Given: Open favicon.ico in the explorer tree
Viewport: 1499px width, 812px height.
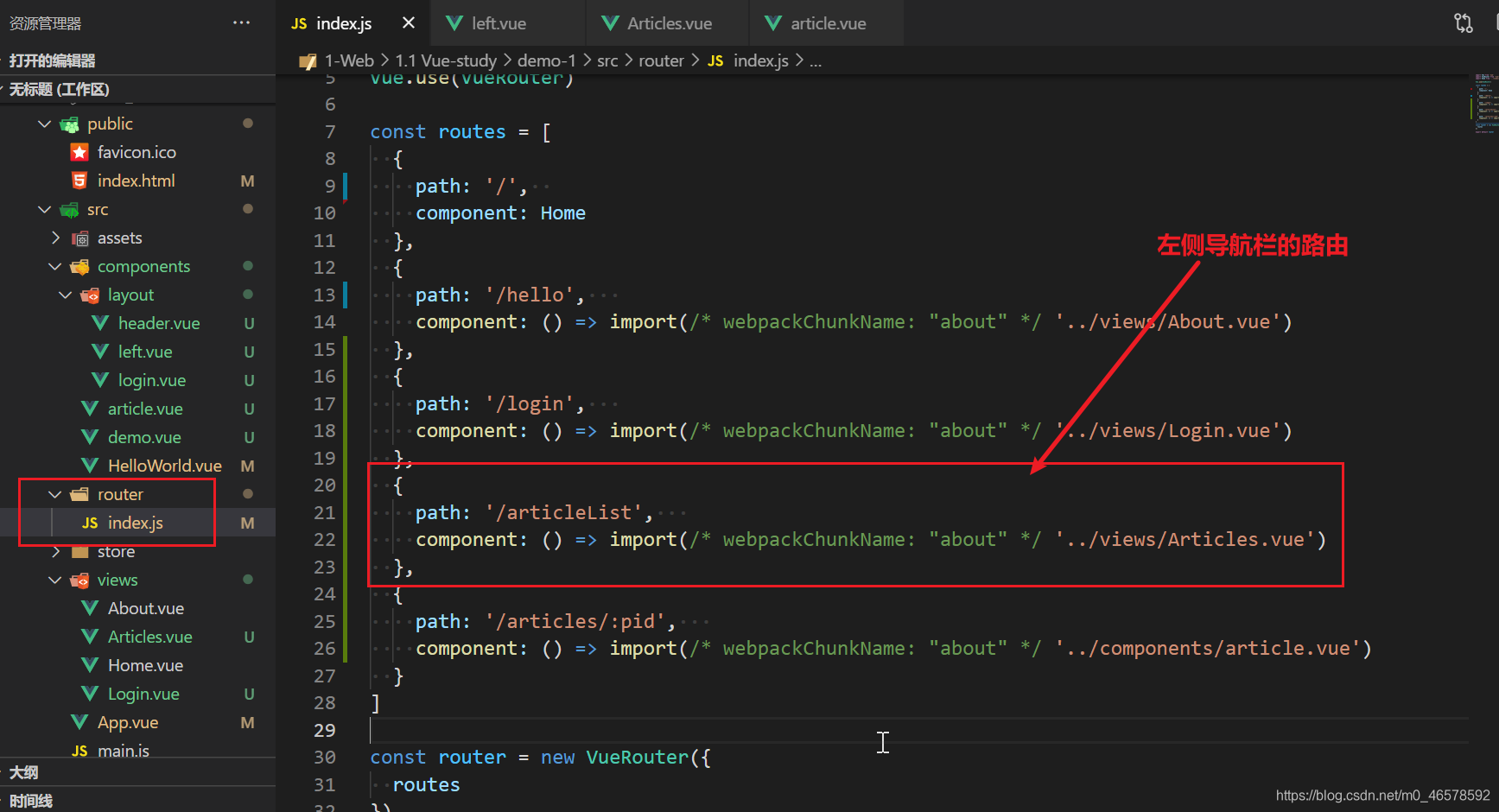Looking at the screenshot, I should pyautogui.click(x=137, y=152).
